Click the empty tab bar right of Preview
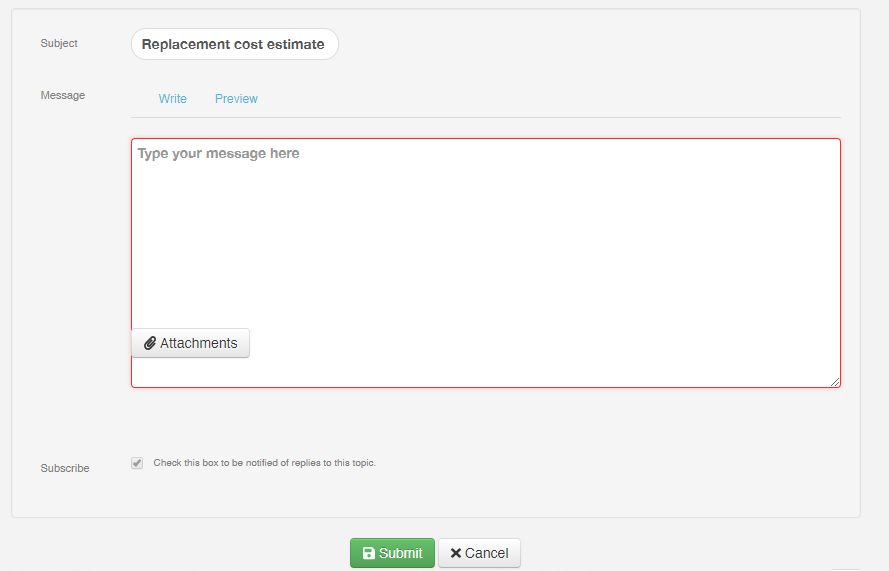 click(x=550, y=99)
